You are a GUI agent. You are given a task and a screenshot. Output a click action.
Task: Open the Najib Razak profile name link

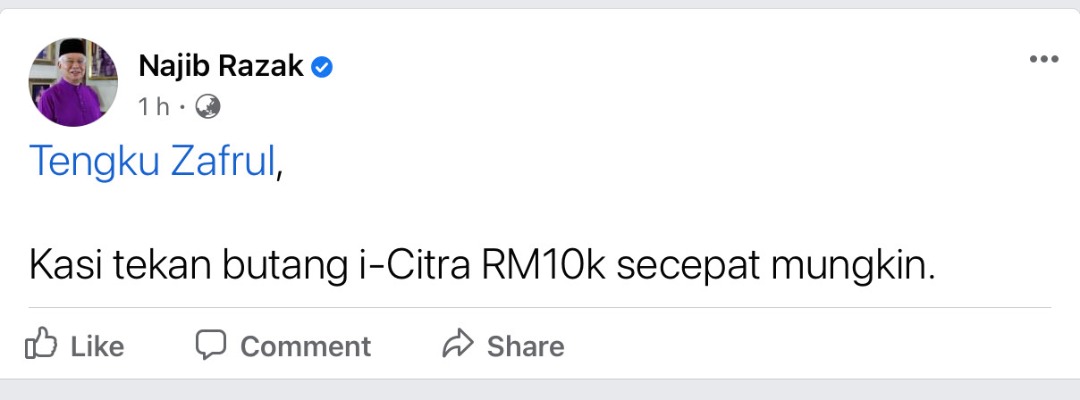(221, 66)
